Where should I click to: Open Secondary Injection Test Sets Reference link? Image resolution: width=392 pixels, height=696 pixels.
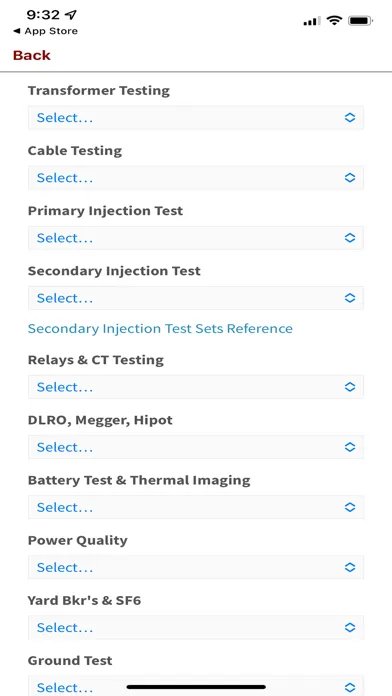160,328
